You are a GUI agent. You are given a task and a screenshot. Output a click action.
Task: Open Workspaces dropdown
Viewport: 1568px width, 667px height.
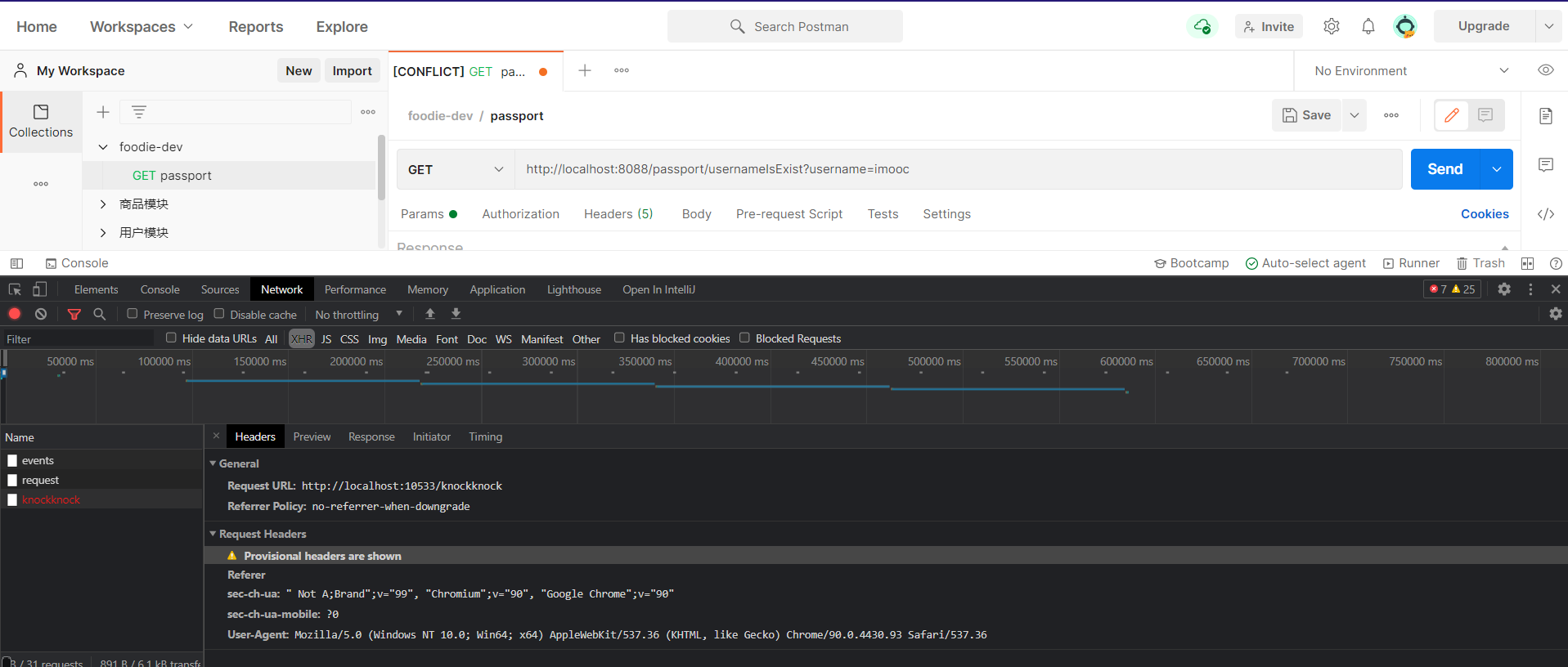142,27
